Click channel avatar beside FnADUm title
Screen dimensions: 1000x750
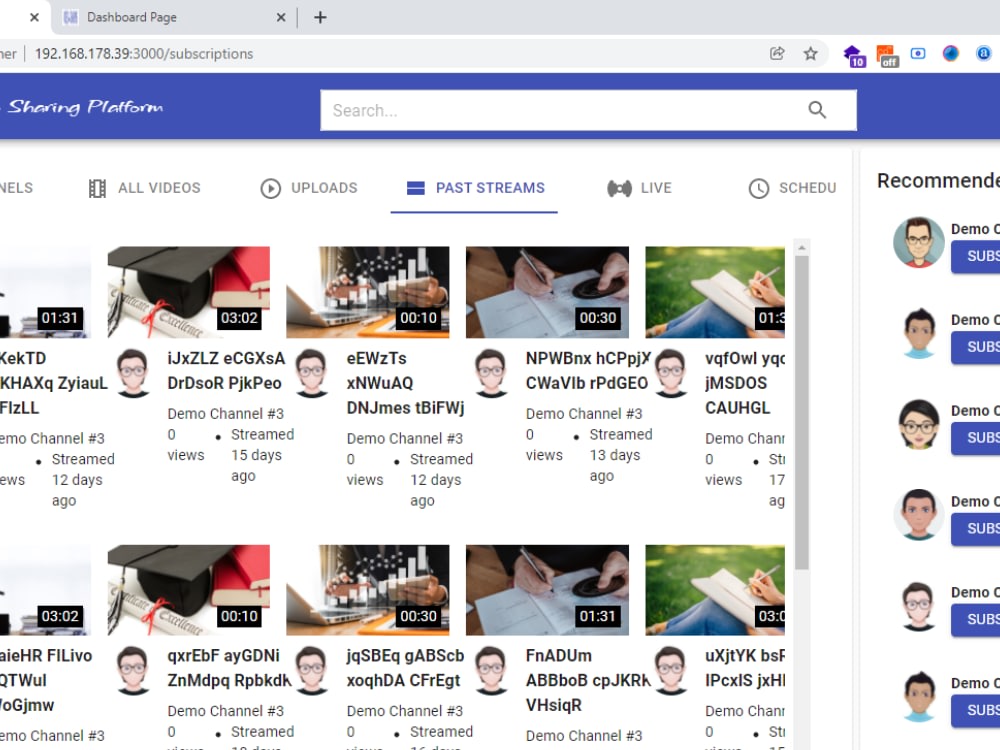(491, 670)
